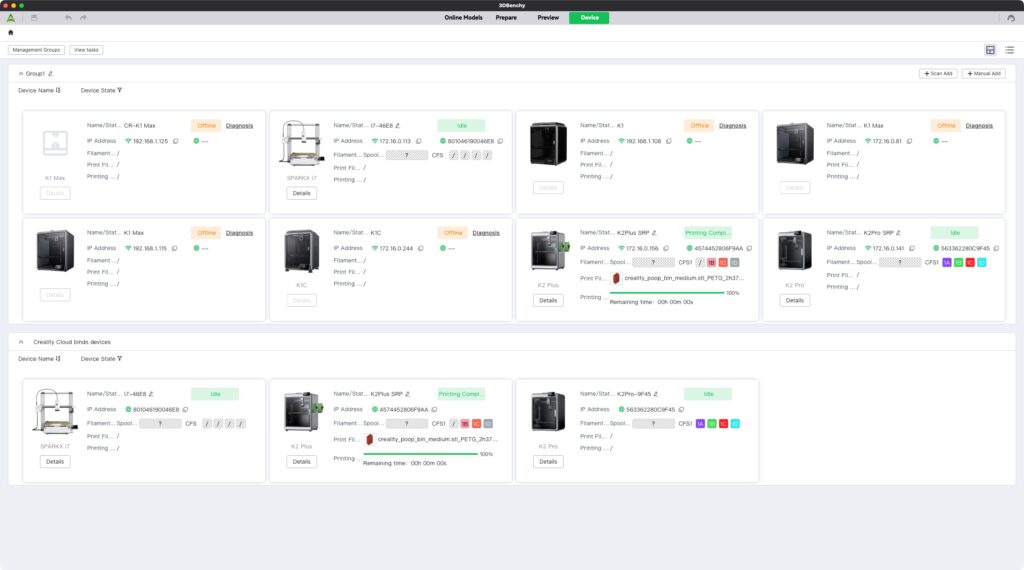The height and width of the screenshot is (570, 1024).
Task: Click the home icon in breadcrumb bar
Action: 10,32
